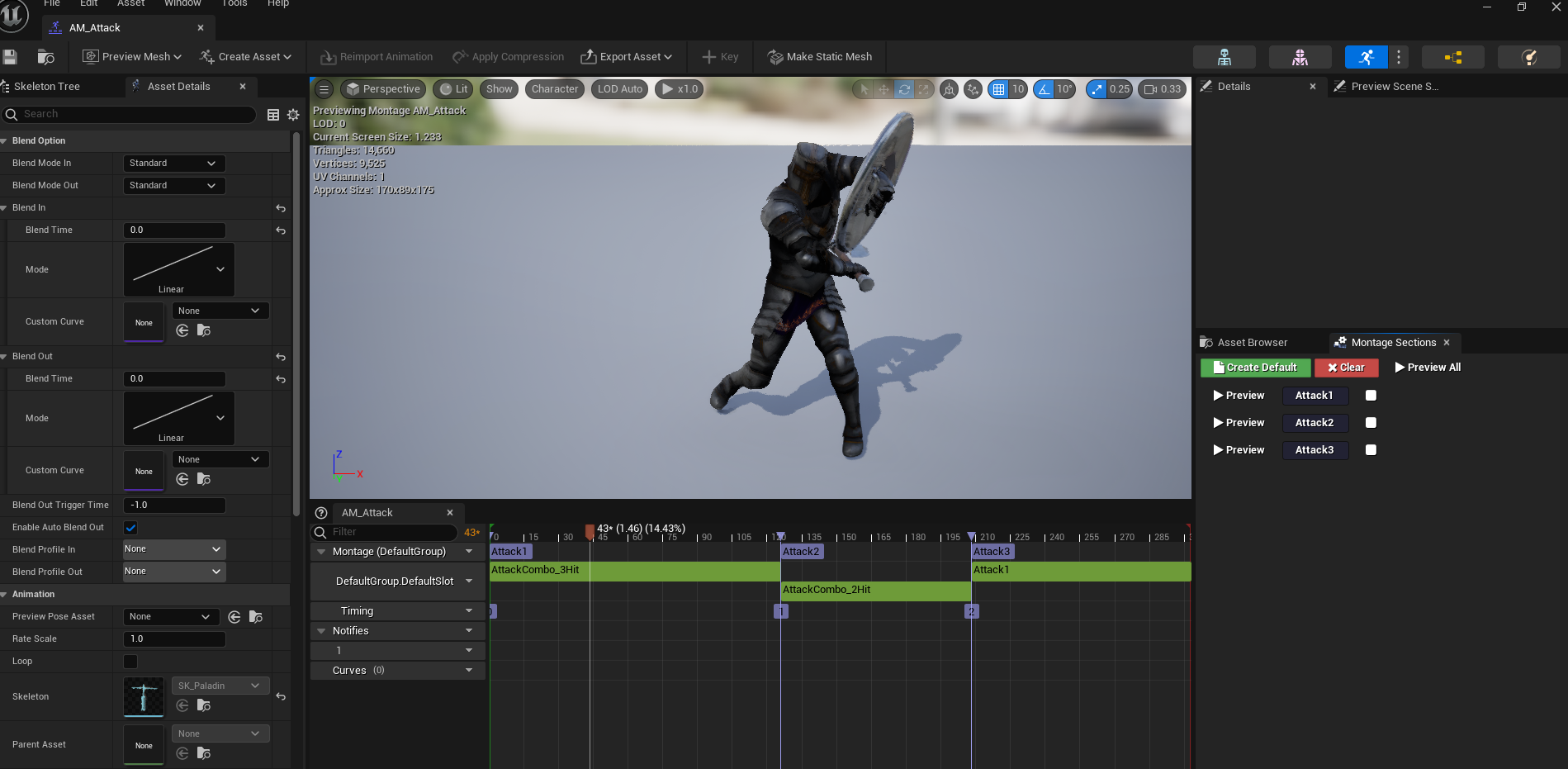
Task: Switch to Asset Browser tab
Action: tap(1252, 343)
